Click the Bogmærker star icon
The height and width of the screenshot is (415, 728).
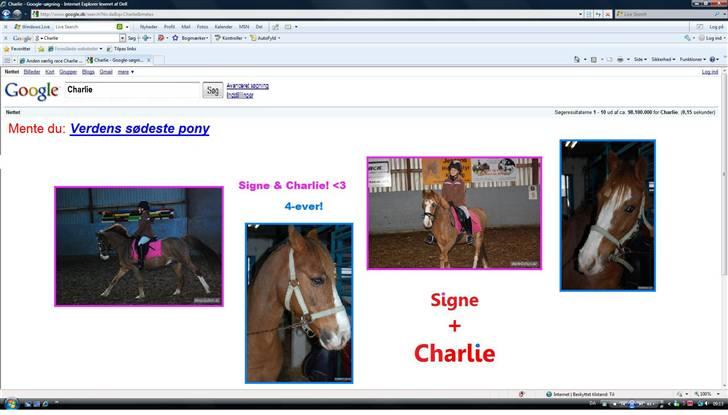pyautogui.click(x=176, y=38)
